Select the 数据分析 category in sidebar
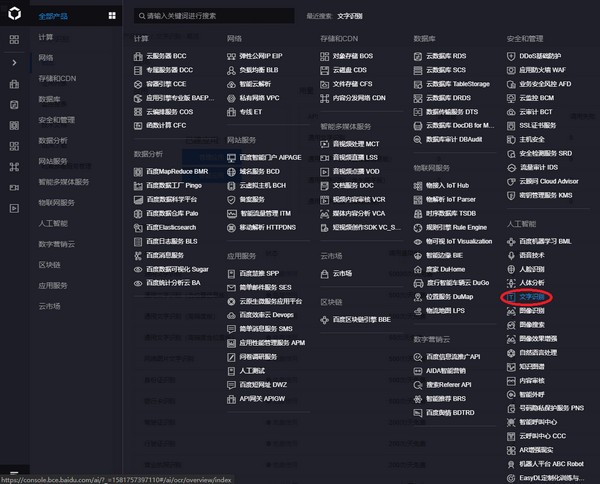Image resolution: width=600 pixels, height=484 pixels. tap(54, 141)
